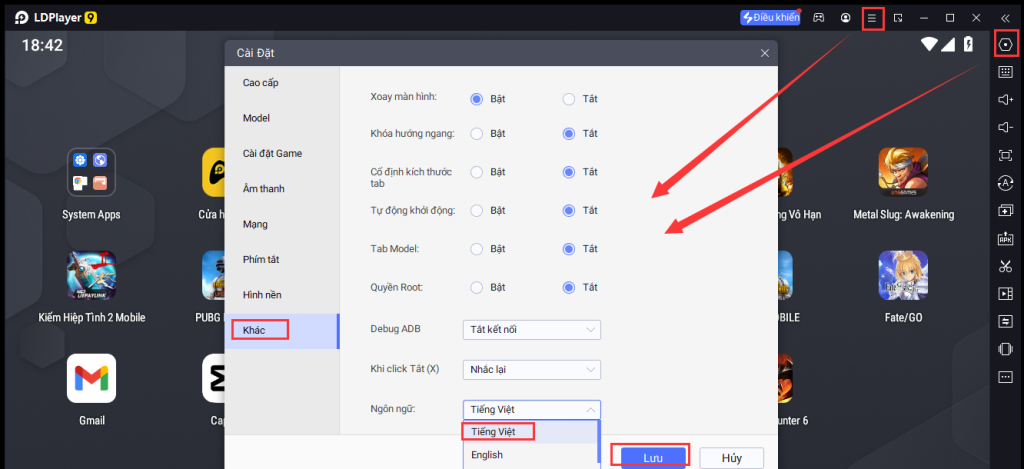The width and height of the screenshot is (1024, 469).
Task: Switch to the Âm thanh settings tab
Action: click(x=263, y=189)
